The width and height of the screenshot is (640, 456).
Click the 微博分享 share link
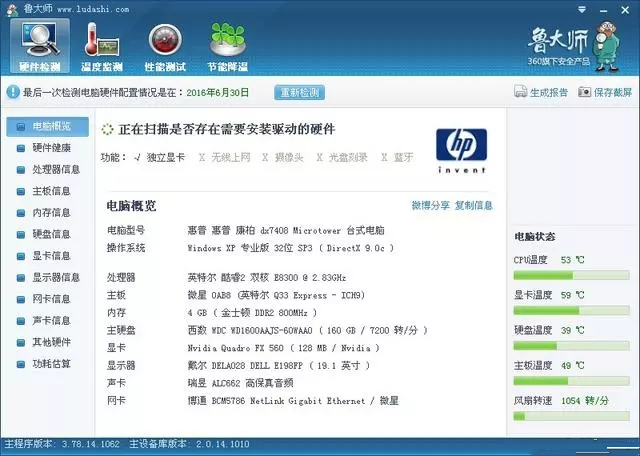(430, 205)
